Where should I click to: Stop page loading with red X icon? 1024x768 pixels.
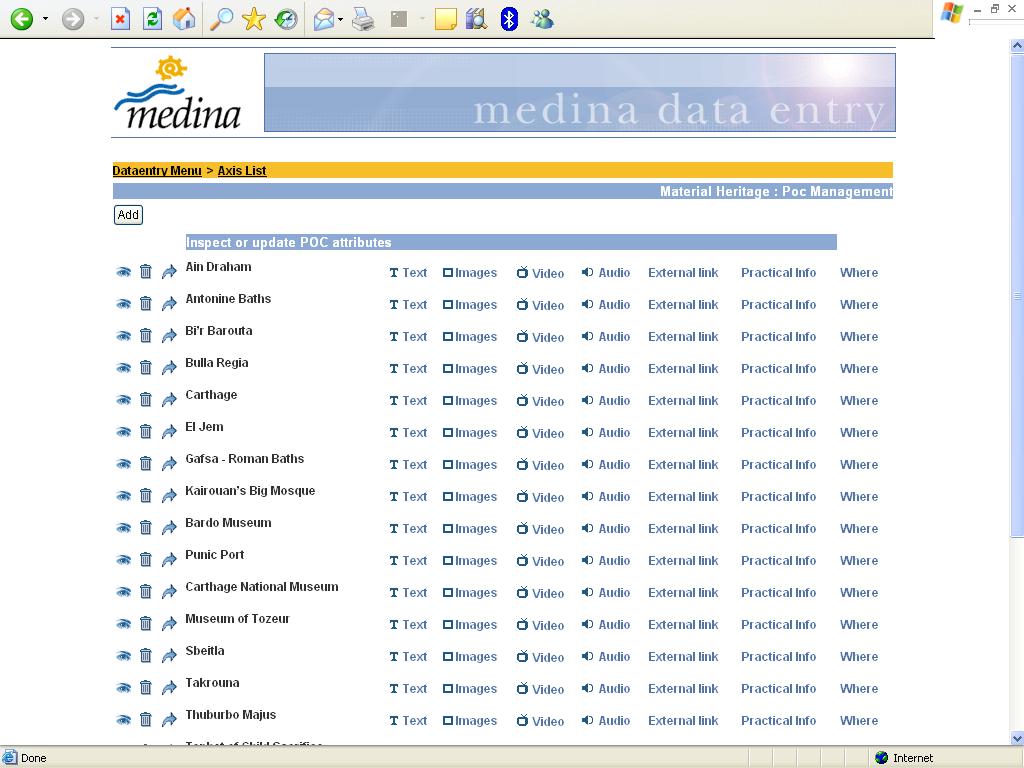point(120,19)
